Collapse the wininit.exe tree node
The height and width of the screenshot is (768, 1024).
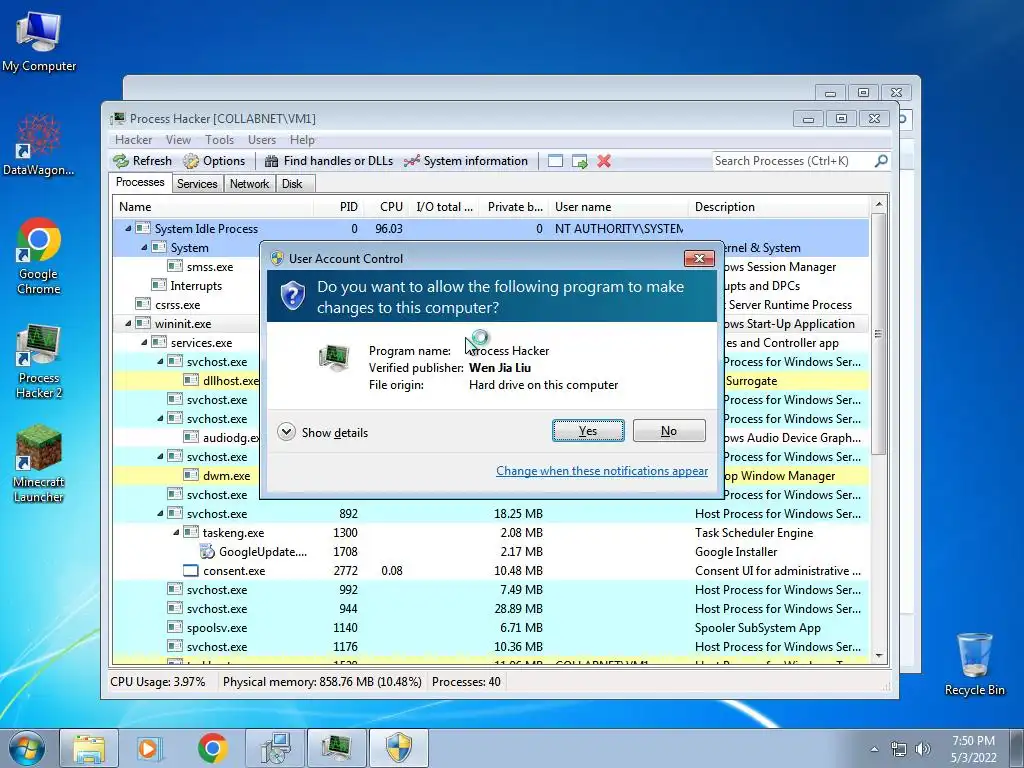(128, 323)
